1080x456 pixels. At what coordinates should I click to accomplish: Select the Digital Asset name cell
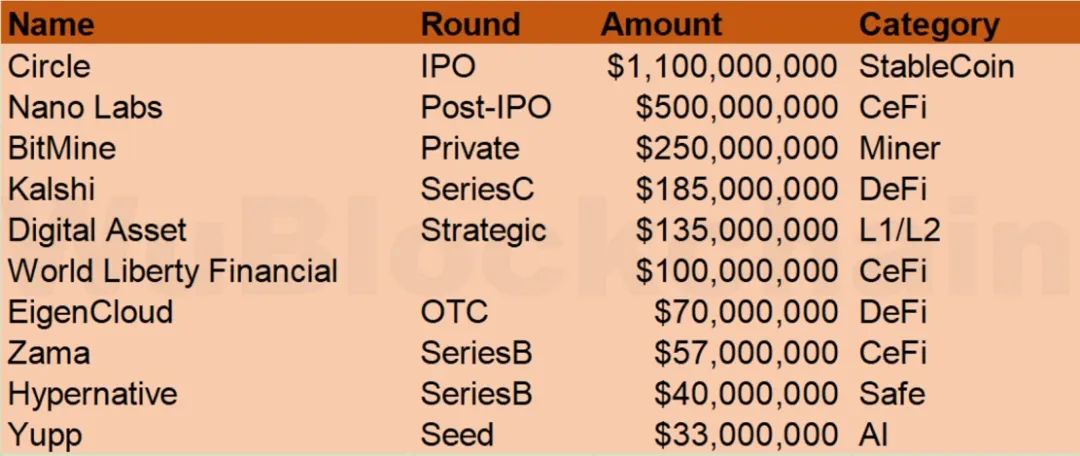click(97, 230)
